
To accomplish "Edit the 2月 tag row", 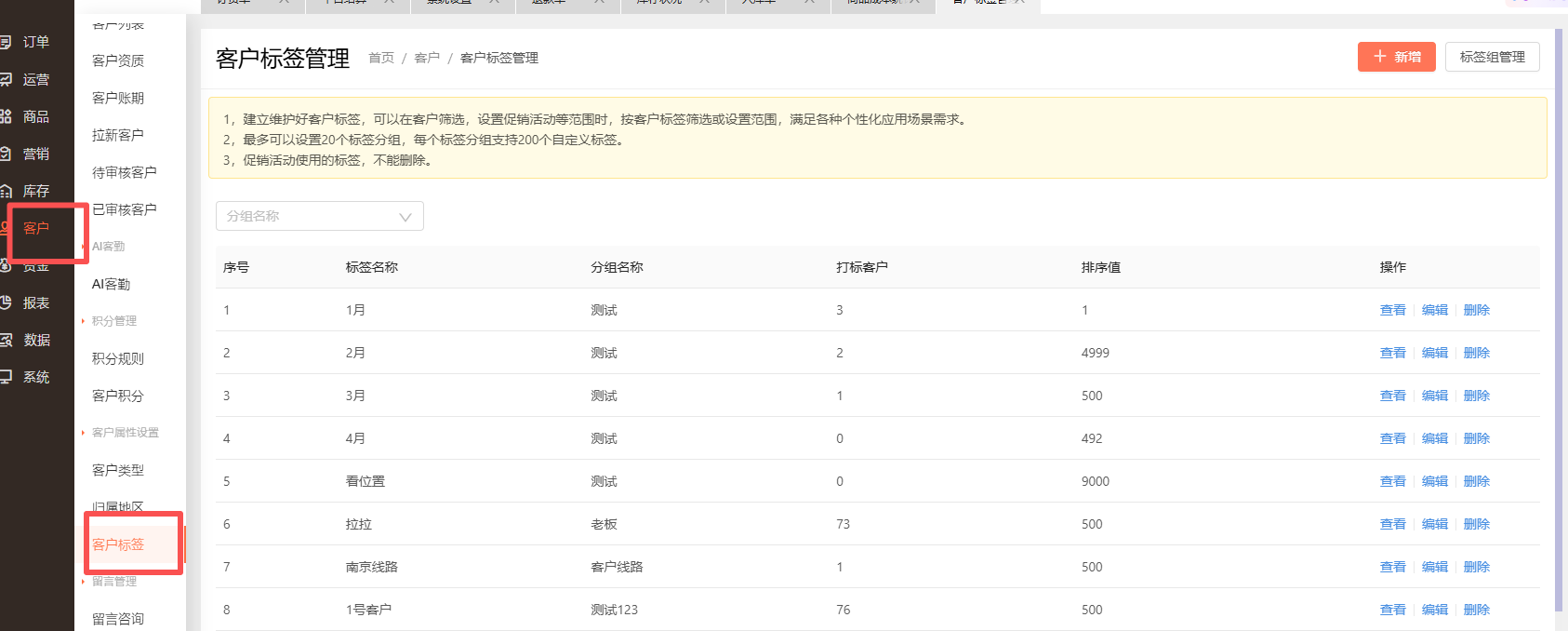I will [1434, 353].
